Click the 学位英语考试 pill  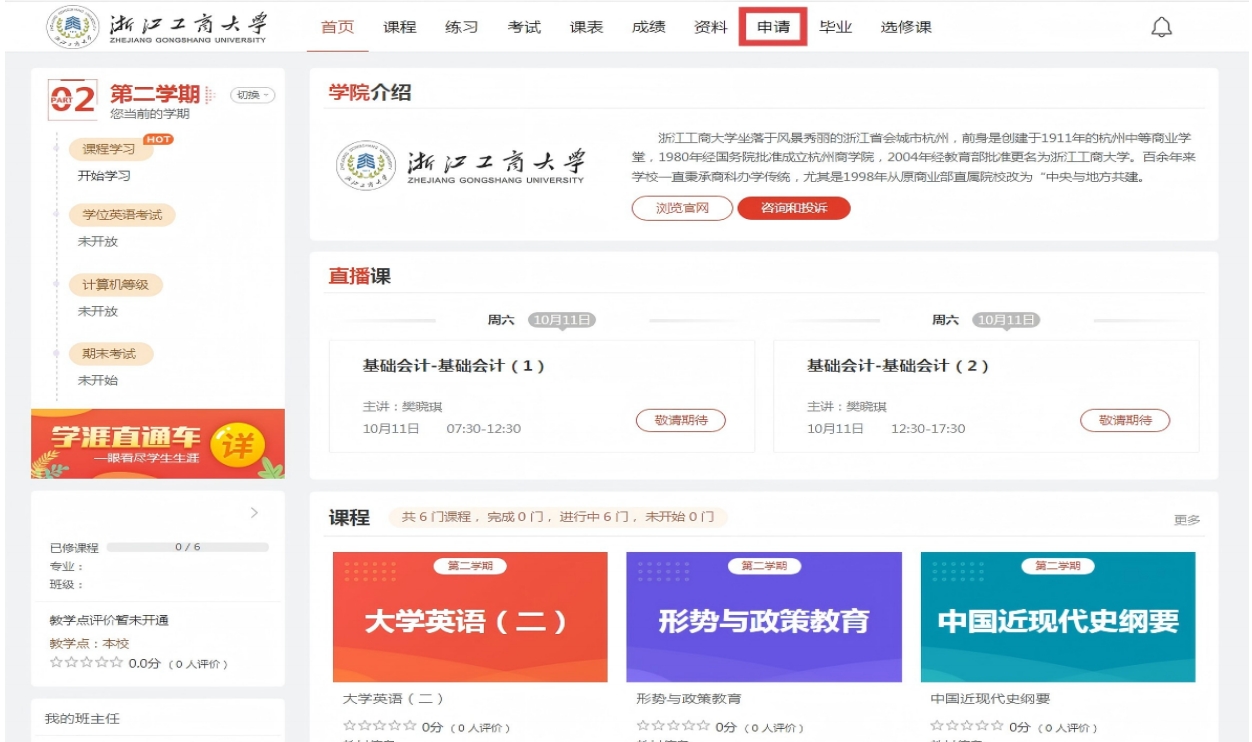tap(122, 215)
